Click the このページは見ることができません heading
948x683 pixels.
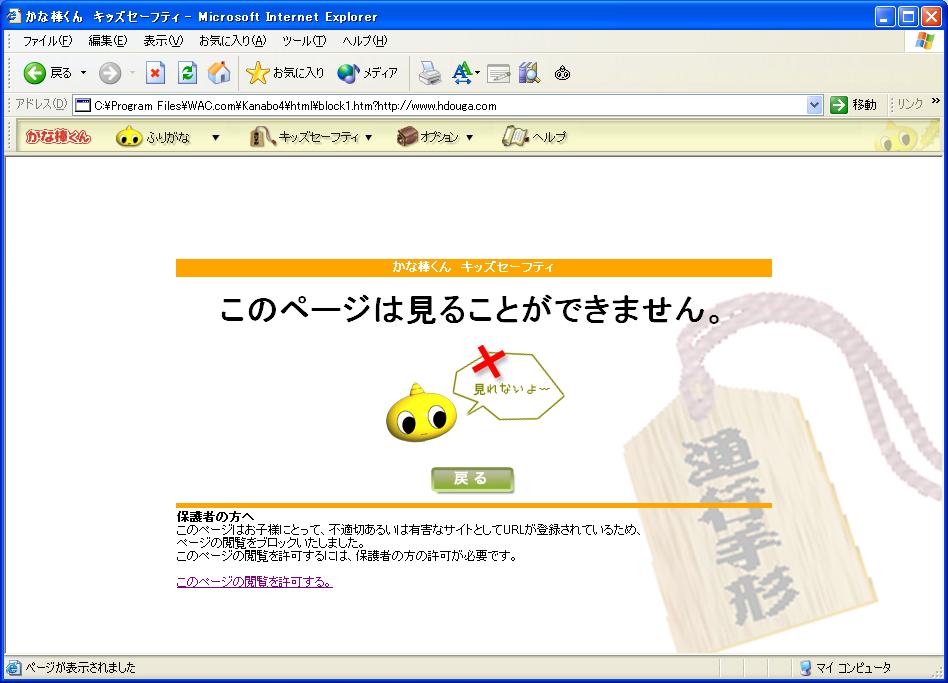472,309
